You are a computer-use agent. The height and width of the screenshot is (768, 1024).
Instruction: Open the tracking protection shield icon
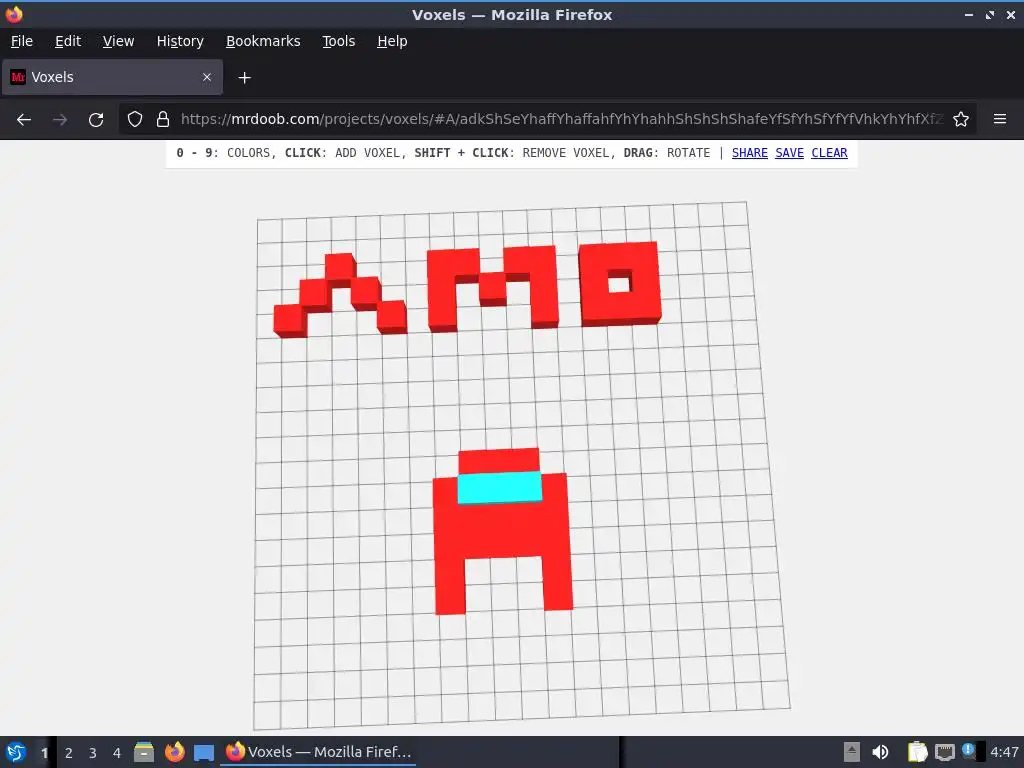tap(135, 120)
